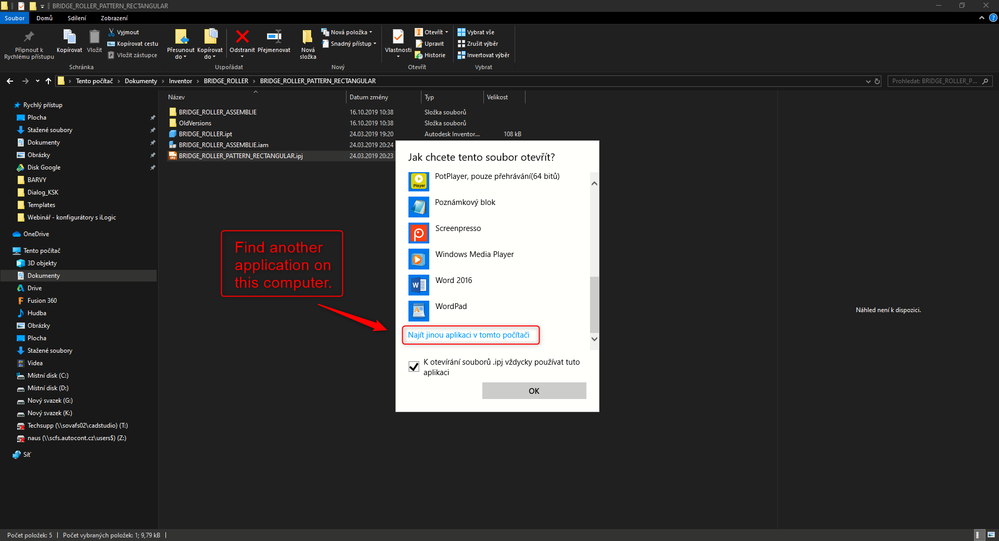Open the Snadný přístup dropdown

349,43
